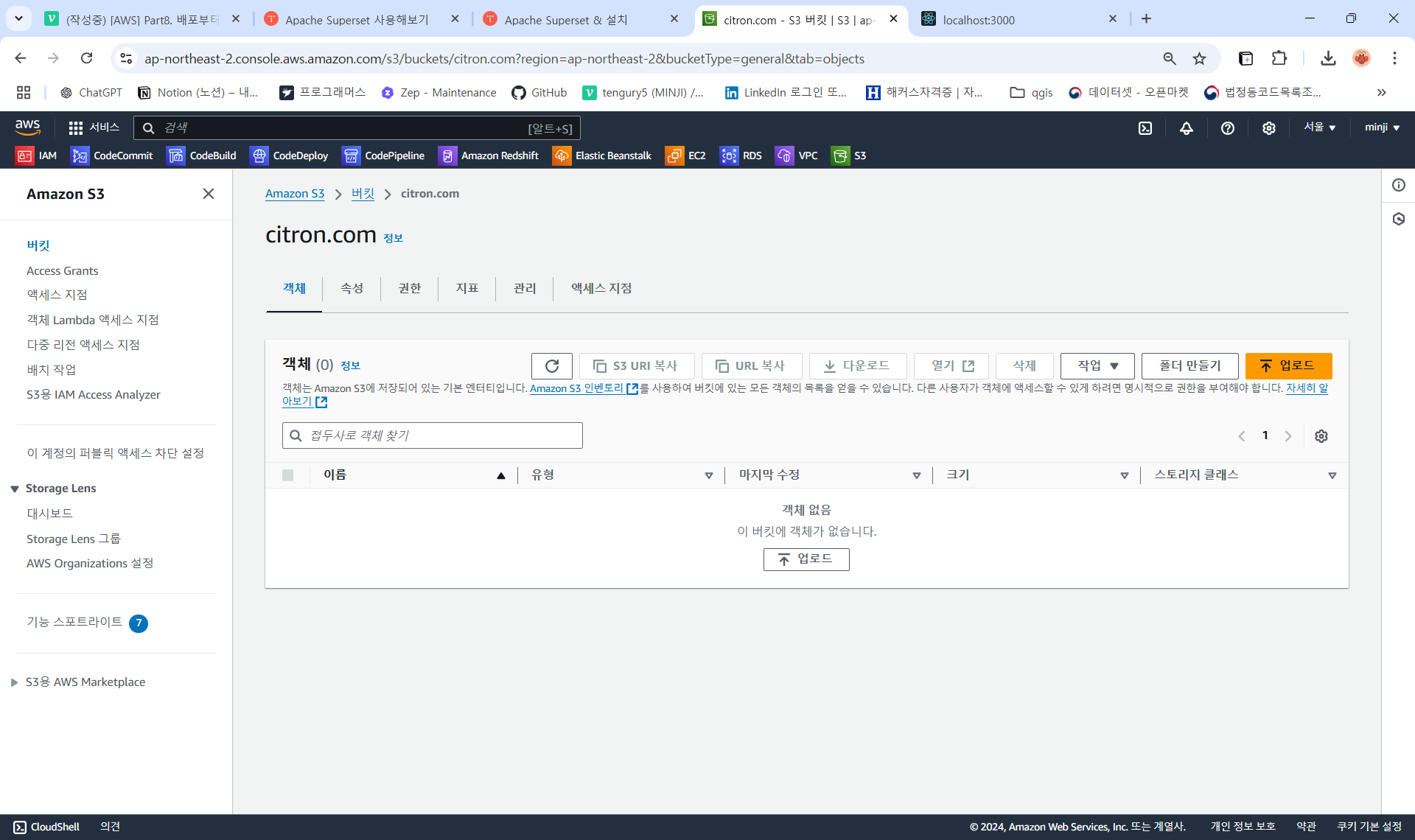Viewport: 1415px width, 840px height.
Task: Open the Amazon Redshift shortcut
Action: point(489,155)
